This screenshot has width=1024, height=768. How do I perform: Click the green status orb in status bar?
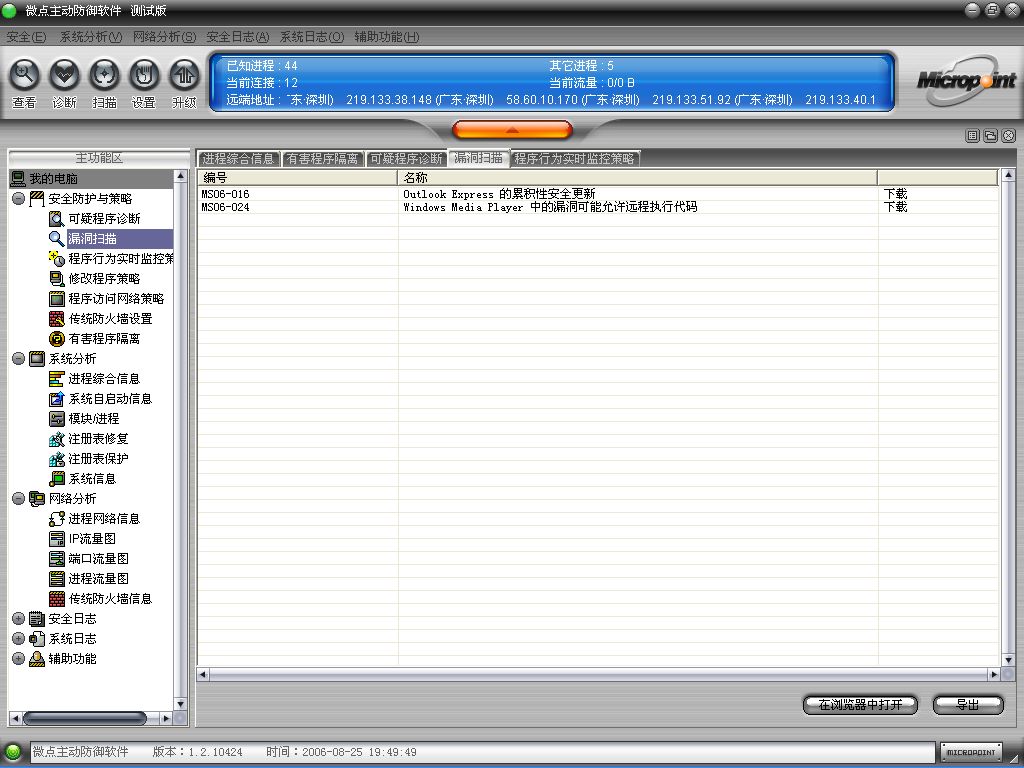(12, 752)
